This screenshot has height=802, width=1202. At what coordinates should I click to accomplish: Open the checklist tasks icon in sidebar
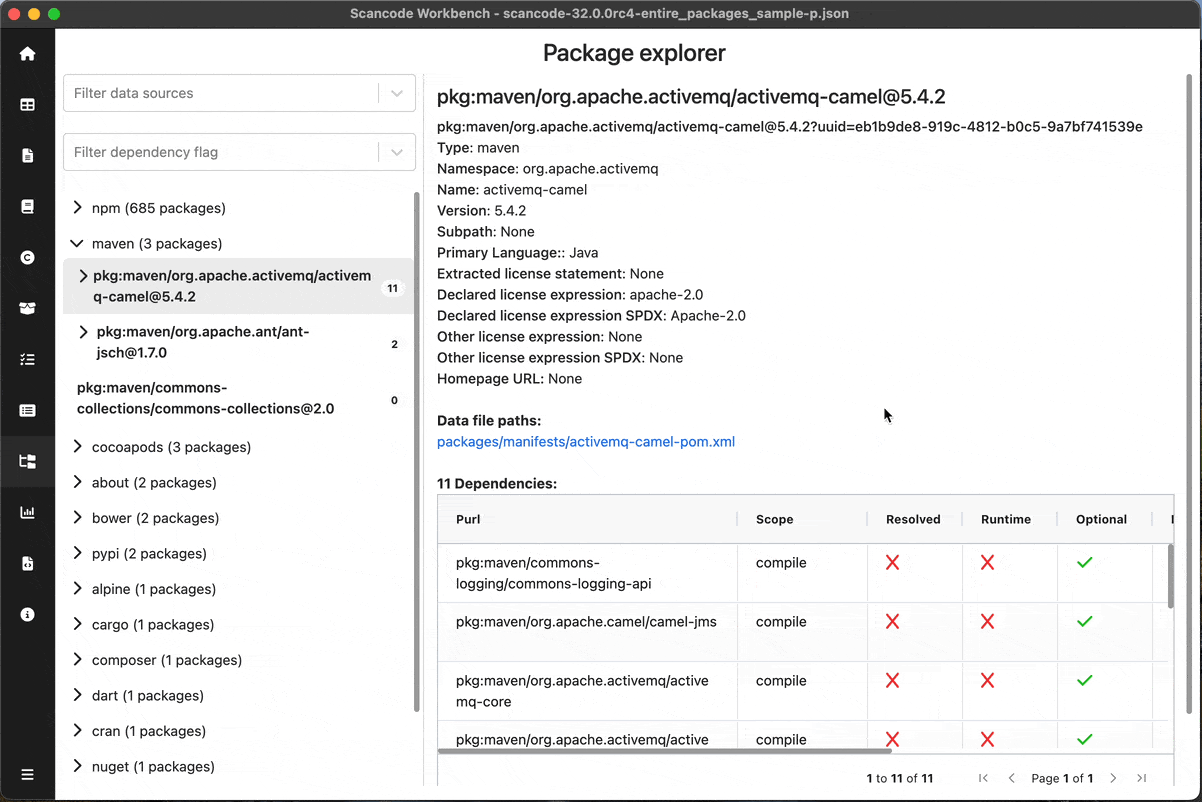(27, 359)
